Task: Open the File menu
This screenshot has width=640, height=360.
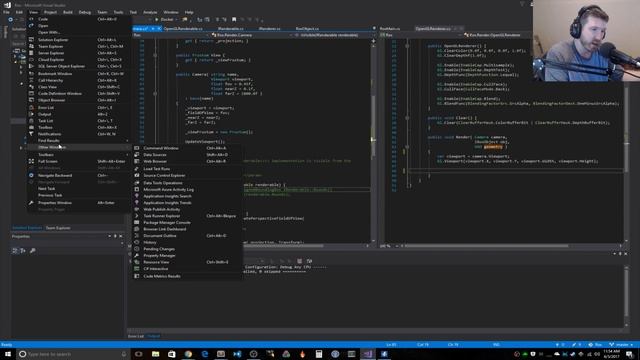Action: pos(7,12)
